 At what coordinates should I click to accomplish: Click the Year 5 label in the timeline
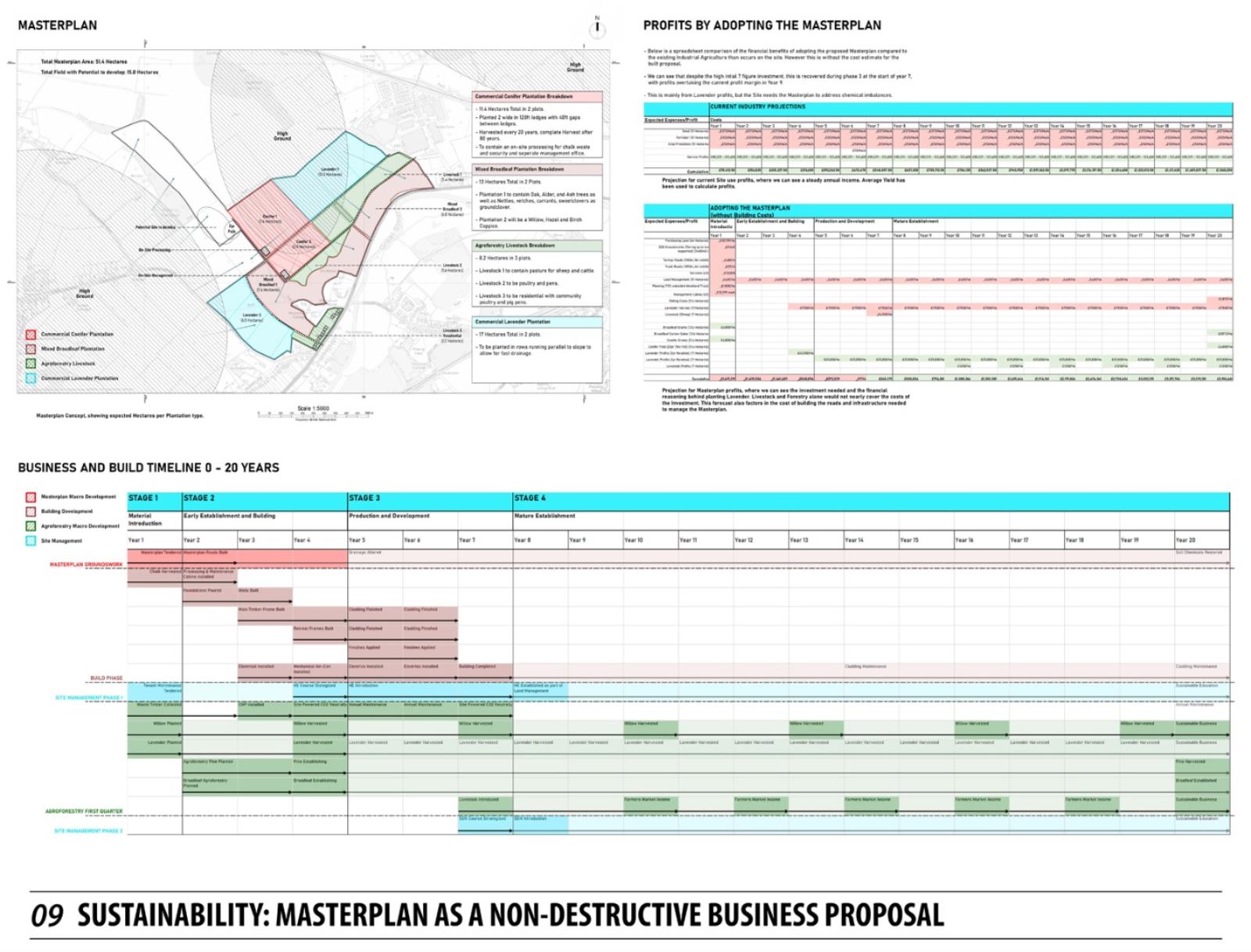[357, 540]
